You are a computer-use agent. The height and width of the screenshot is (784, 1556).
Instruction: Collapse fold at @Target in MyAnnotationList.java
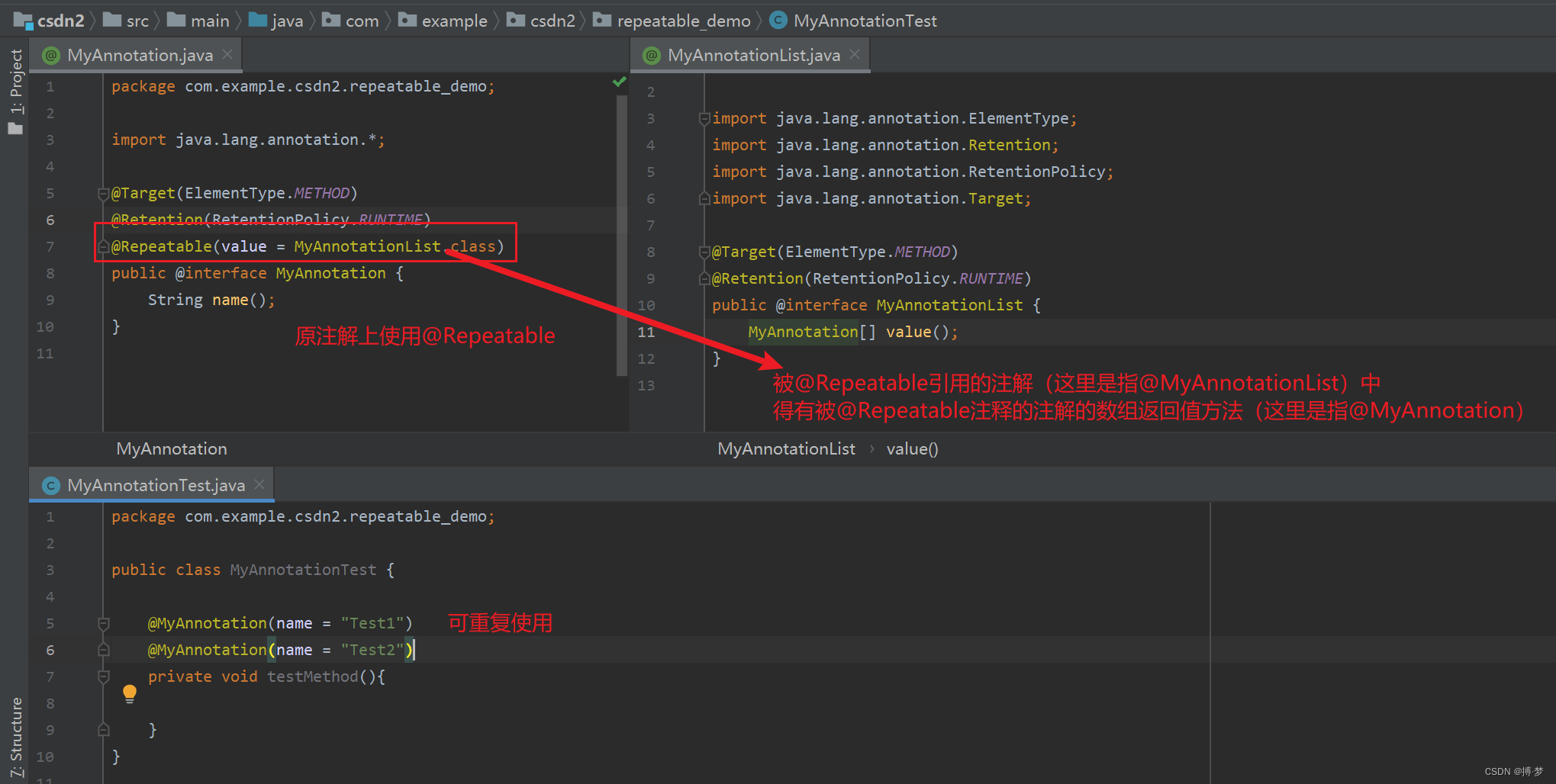point(704,252)
